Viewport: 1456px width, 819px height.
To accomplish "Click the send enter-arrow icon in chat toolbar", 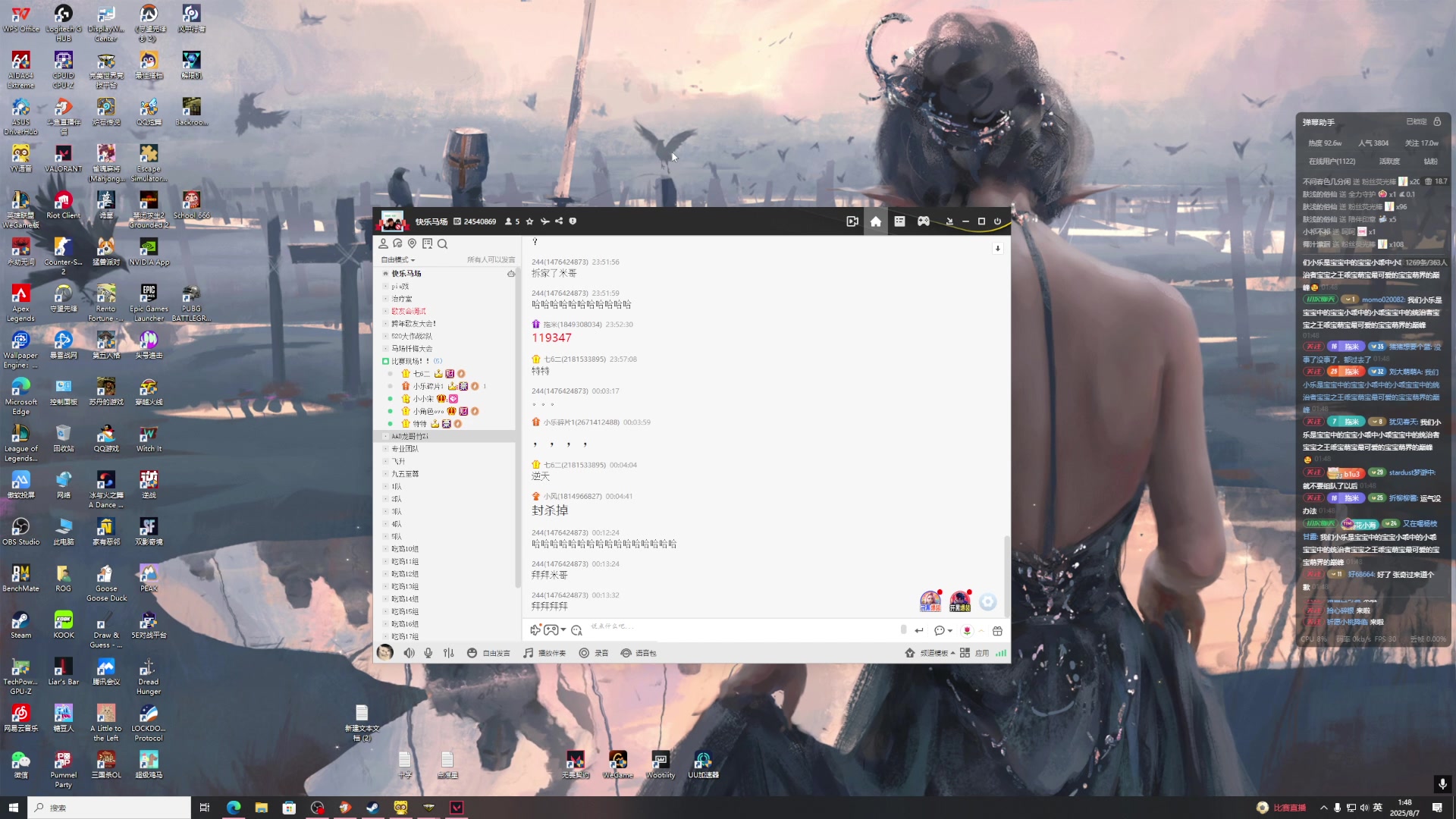I will [919, 631].
